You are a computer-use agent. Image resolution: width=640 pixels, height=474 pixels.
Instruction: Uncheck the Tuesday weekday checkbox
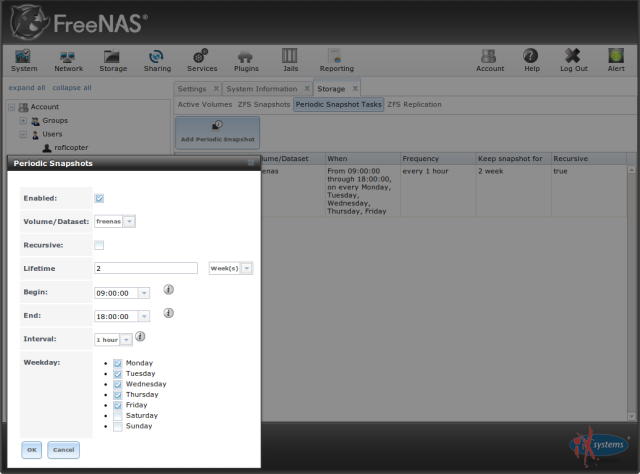(118, 374)
